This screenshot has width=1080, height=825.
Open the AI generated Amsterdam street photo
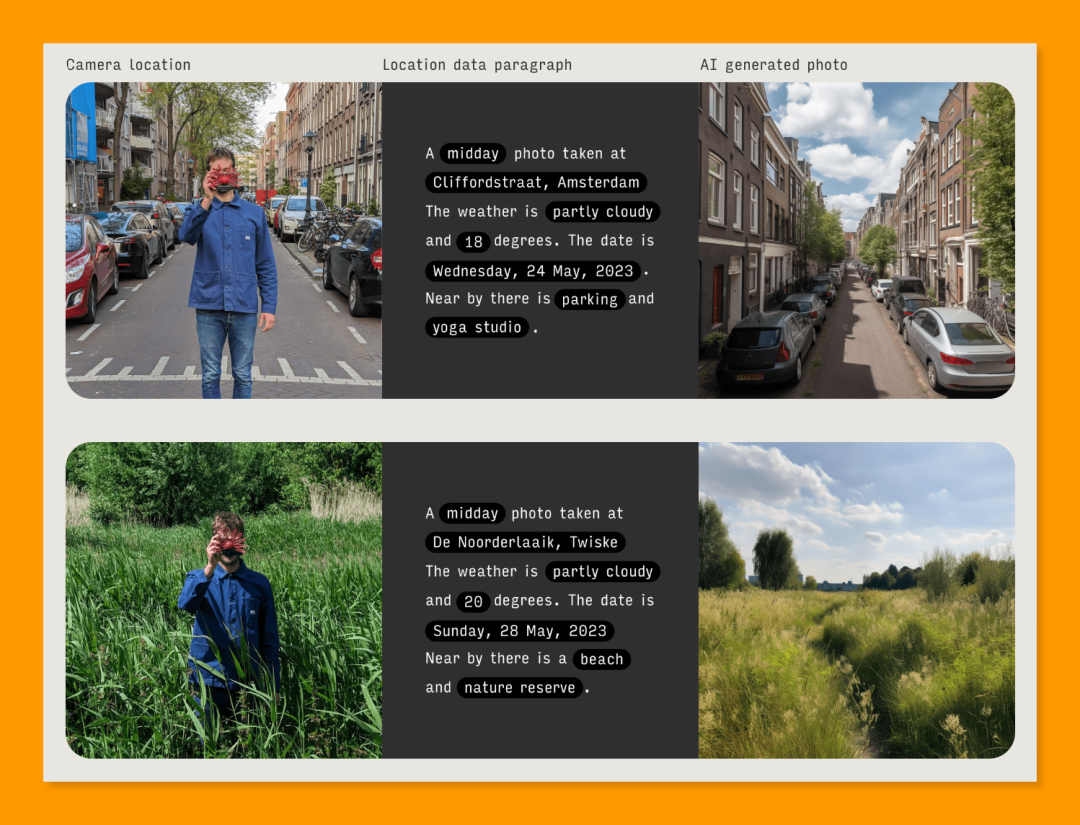coord(856,240)
